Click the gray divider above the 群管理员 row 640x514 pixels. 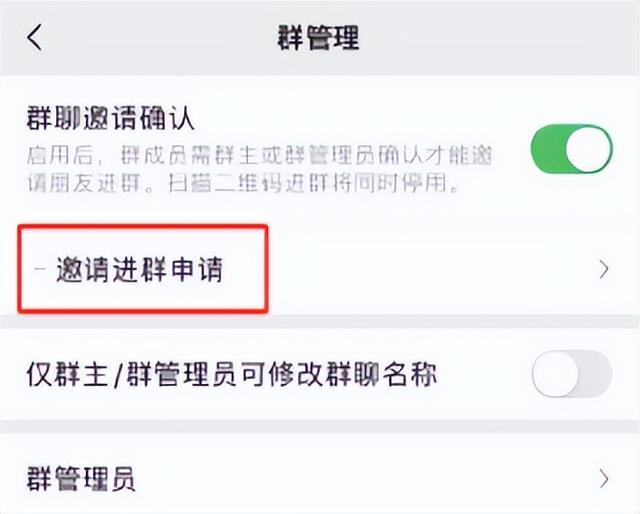click(320, 428)
